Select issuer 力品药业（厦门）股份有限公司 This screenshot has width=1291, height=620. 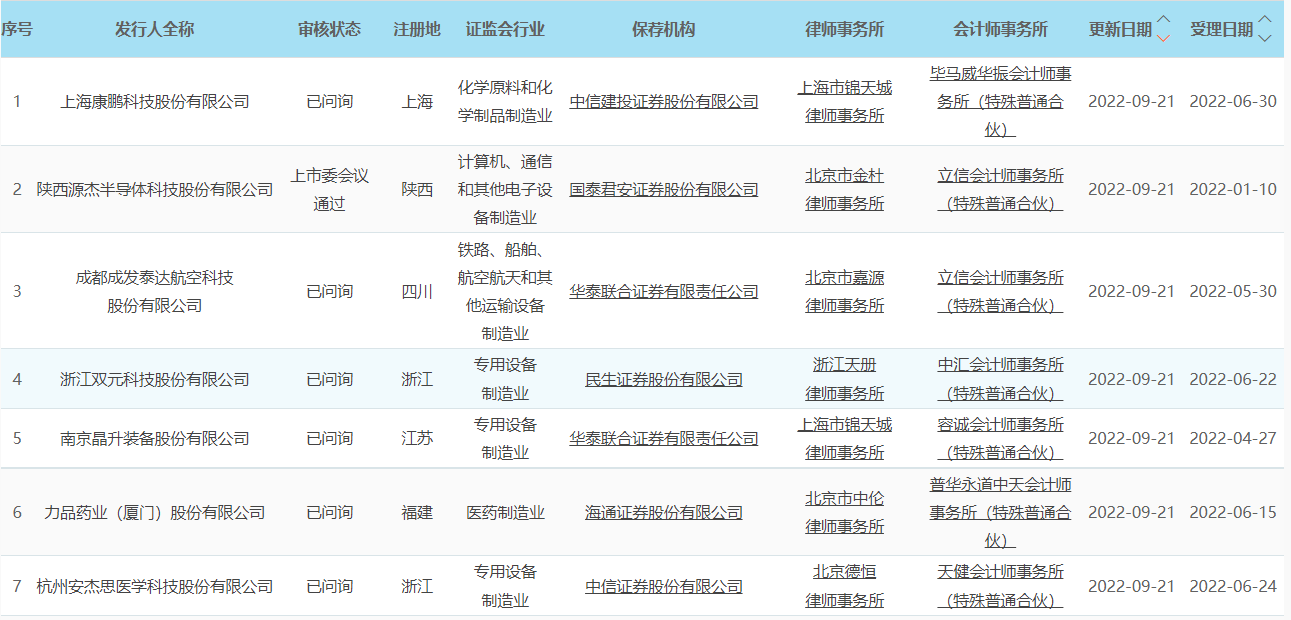click(155, 512)
